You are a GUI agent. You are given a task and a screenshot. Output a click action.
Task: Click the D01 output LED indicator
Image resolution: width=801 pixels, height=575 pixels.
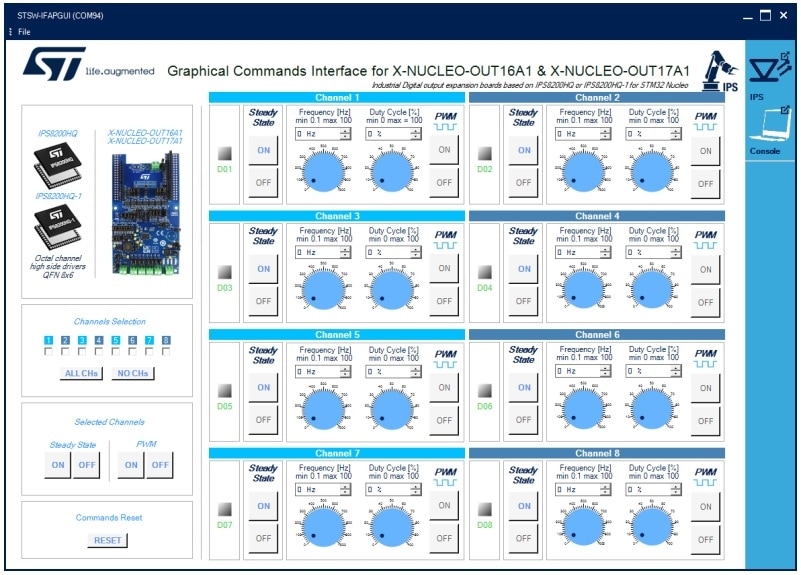coord(225,154)
